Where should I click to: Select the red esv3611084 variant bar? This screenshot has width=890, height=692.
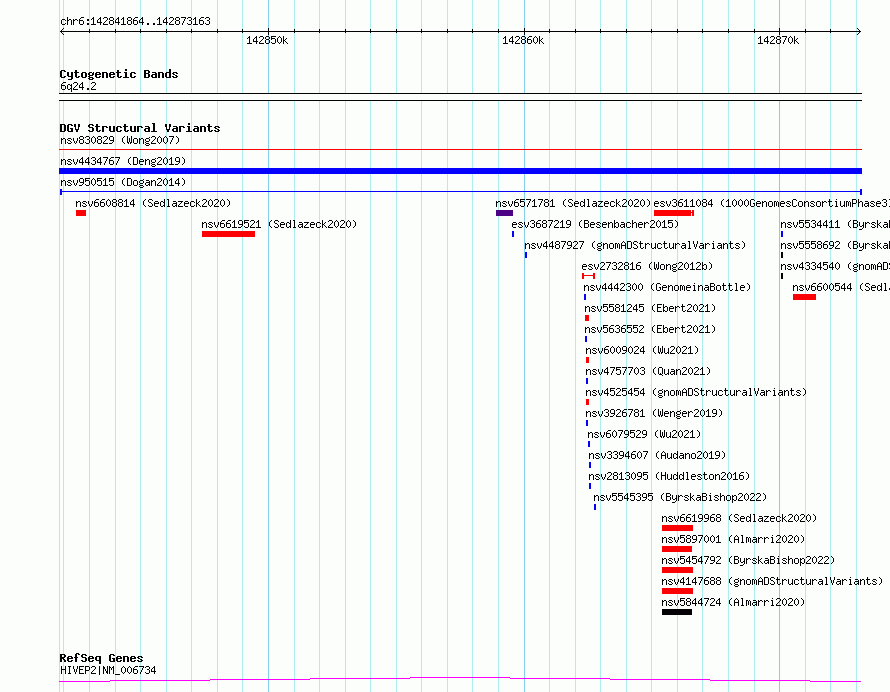click(x=673, y=213)
